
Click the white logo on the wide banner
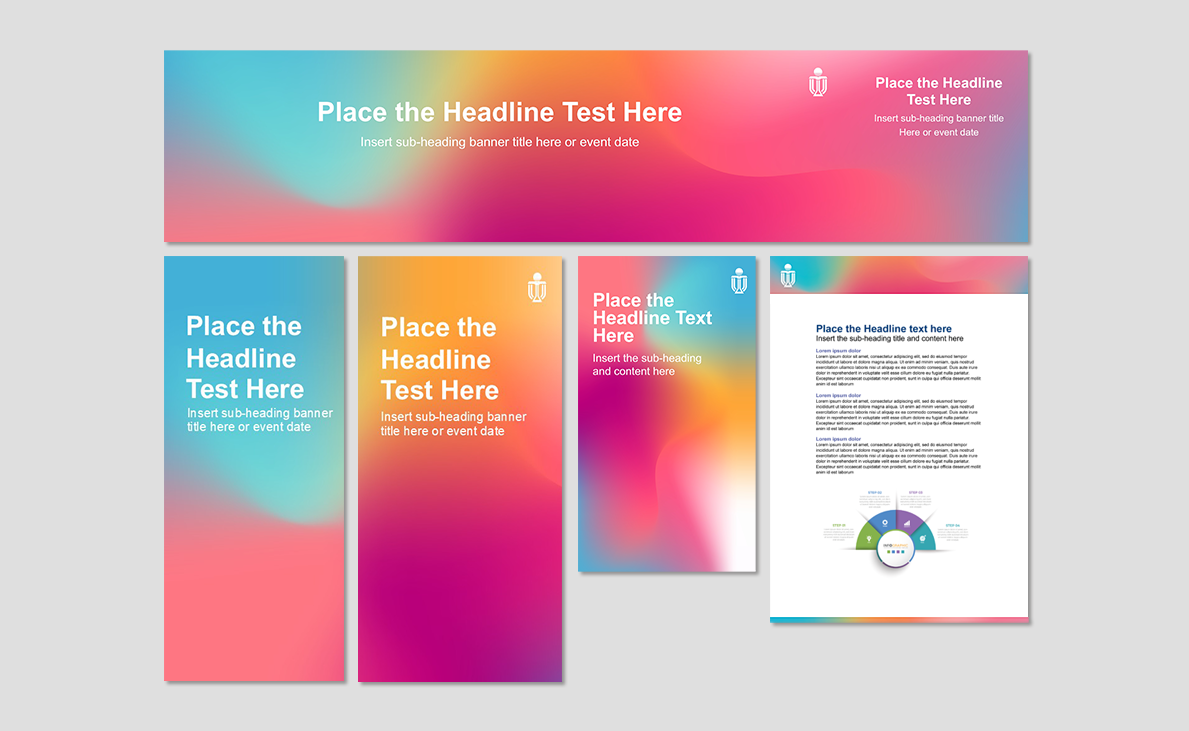click(x=818, y=82)
